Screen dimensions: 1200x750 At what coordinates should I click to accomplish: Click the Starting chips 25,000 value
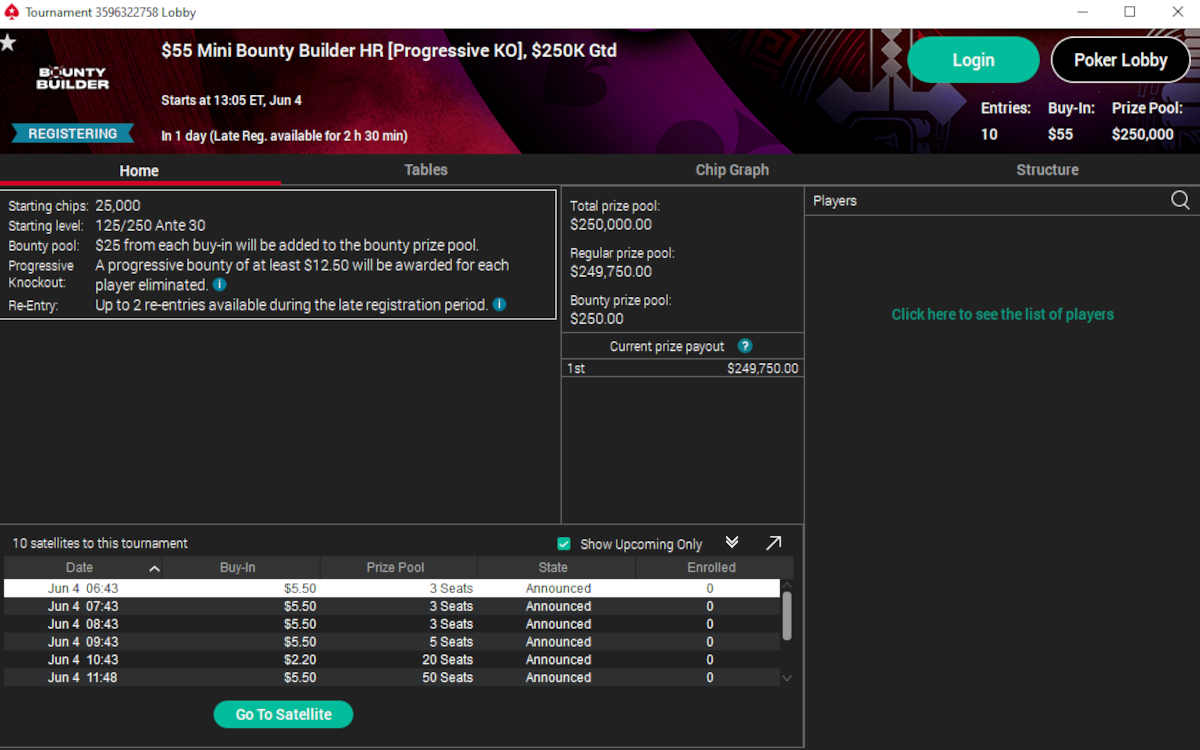118,206
